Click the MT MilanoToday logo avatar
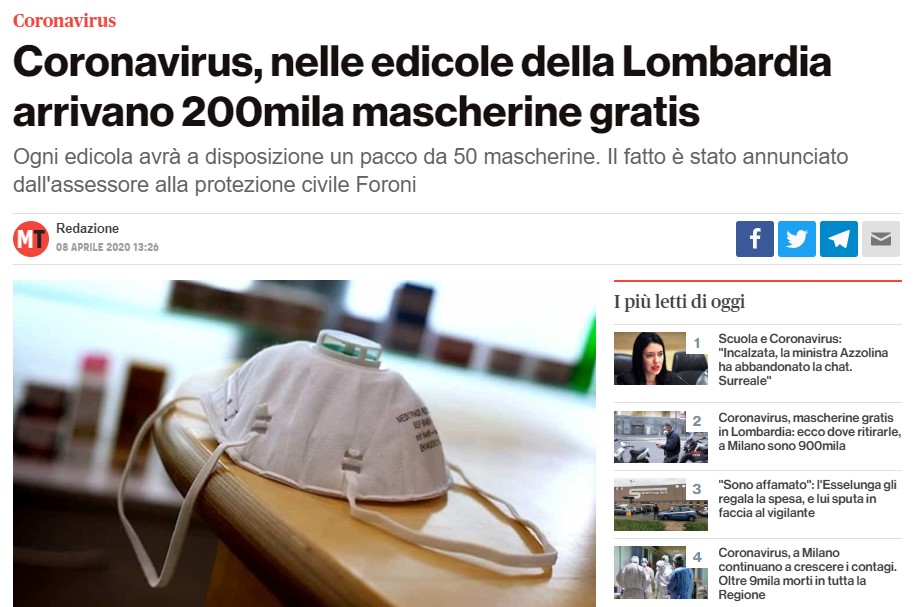This screenshot has width=915, height=607. tap(31, 239)
